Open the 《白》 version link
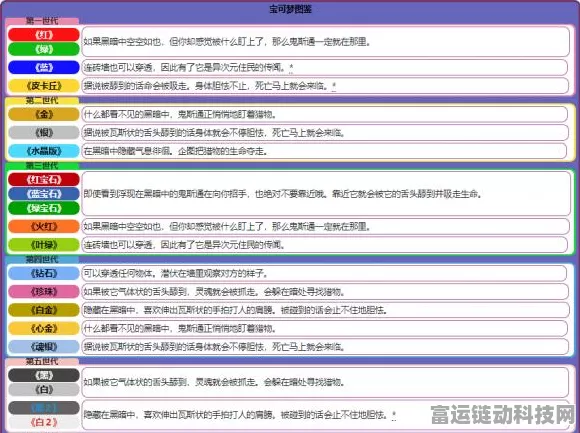Viewport: 580px width, 433px height. pos(44,389)
